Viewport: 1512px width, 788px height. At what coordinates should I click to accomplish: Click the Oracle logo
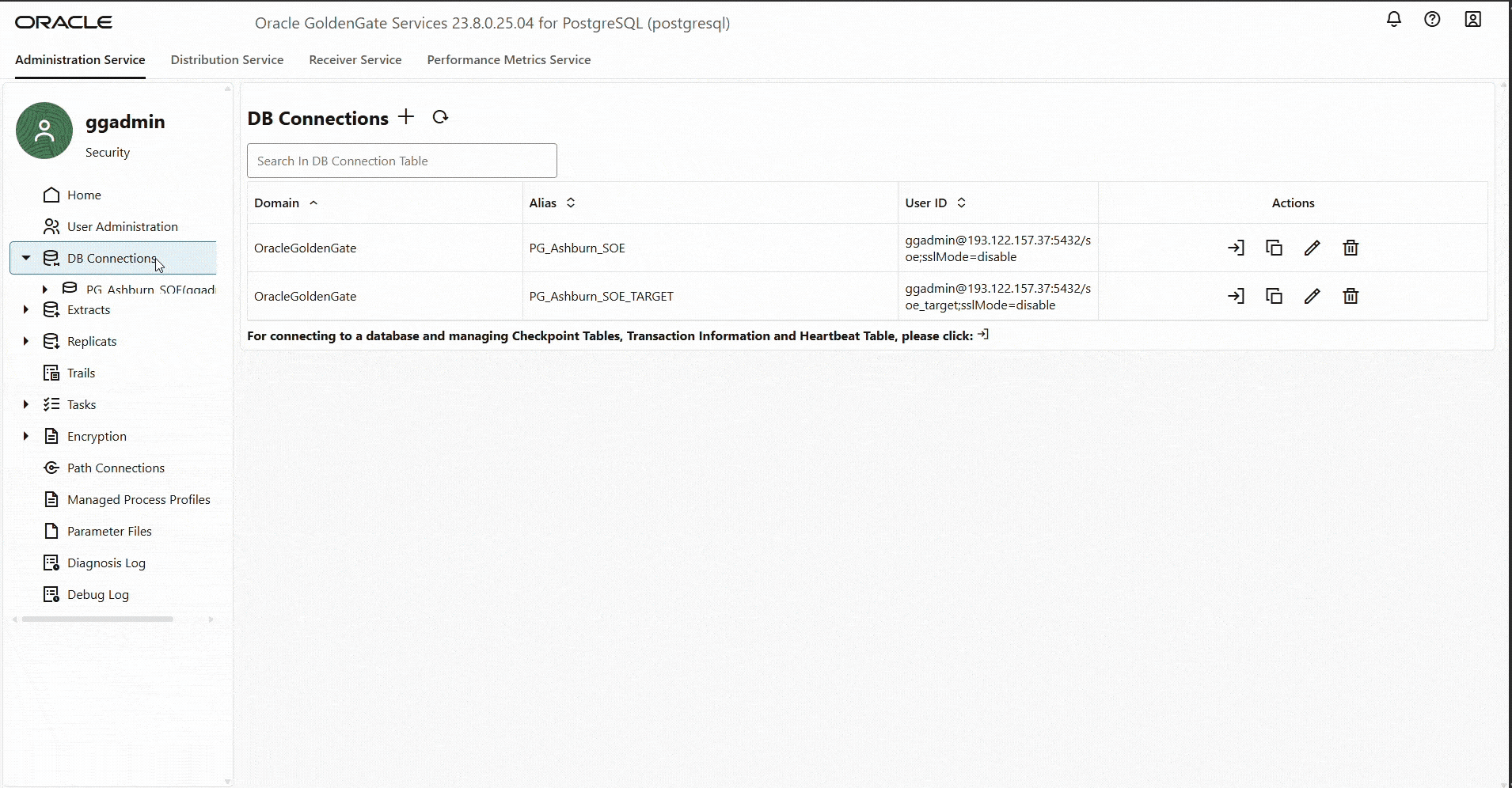[64, 22]
